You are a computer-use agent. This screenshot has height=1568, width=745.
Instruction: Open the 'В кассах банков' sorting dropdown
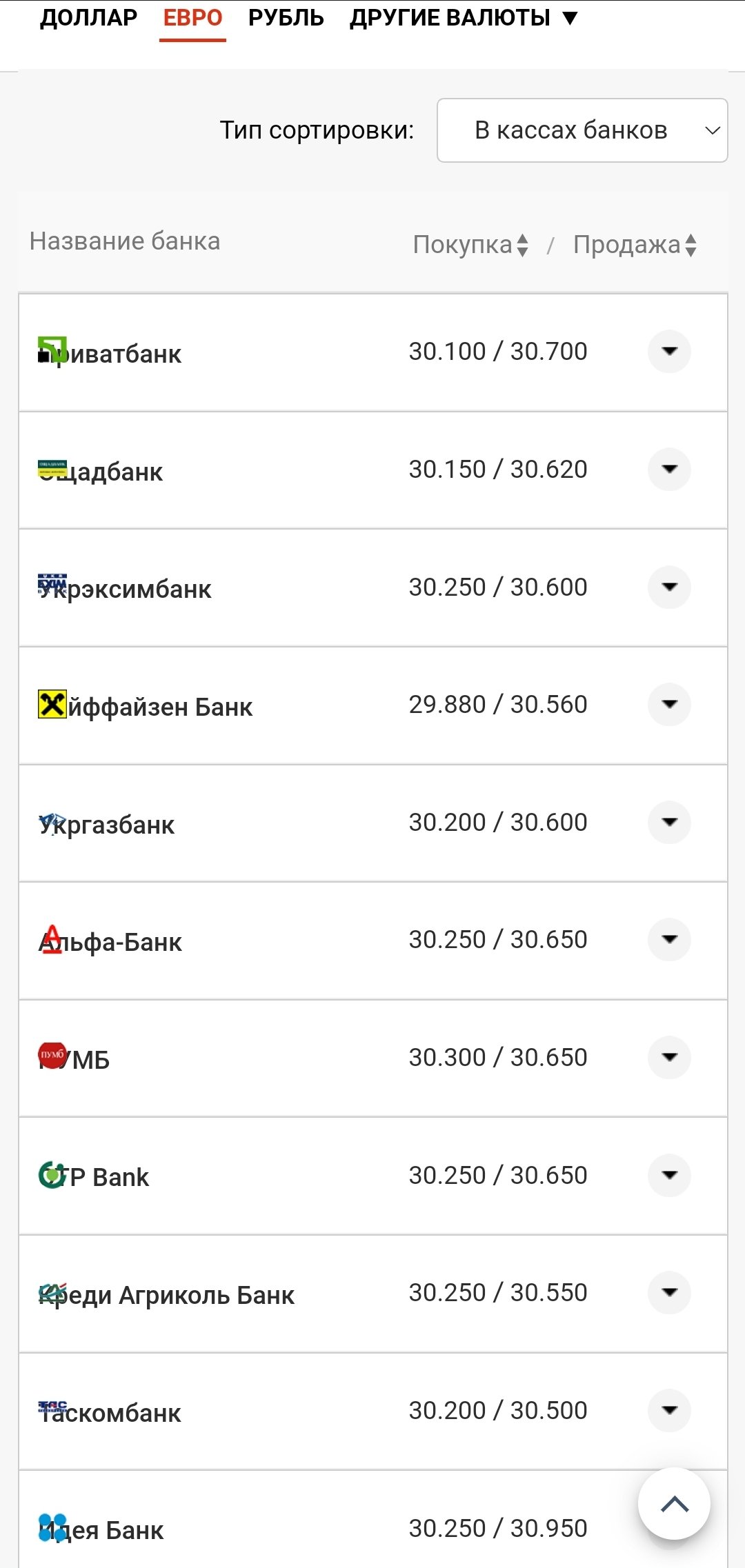coord(582,130)
